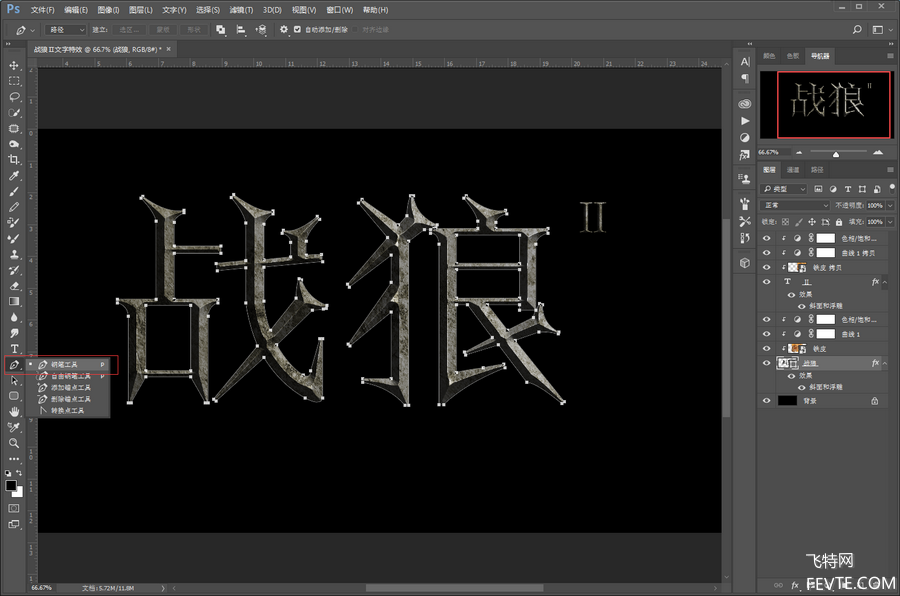
Task: Hide the 曲线 1 拷贝 layer
Action: pyautogui.click(x=766, y=253)
